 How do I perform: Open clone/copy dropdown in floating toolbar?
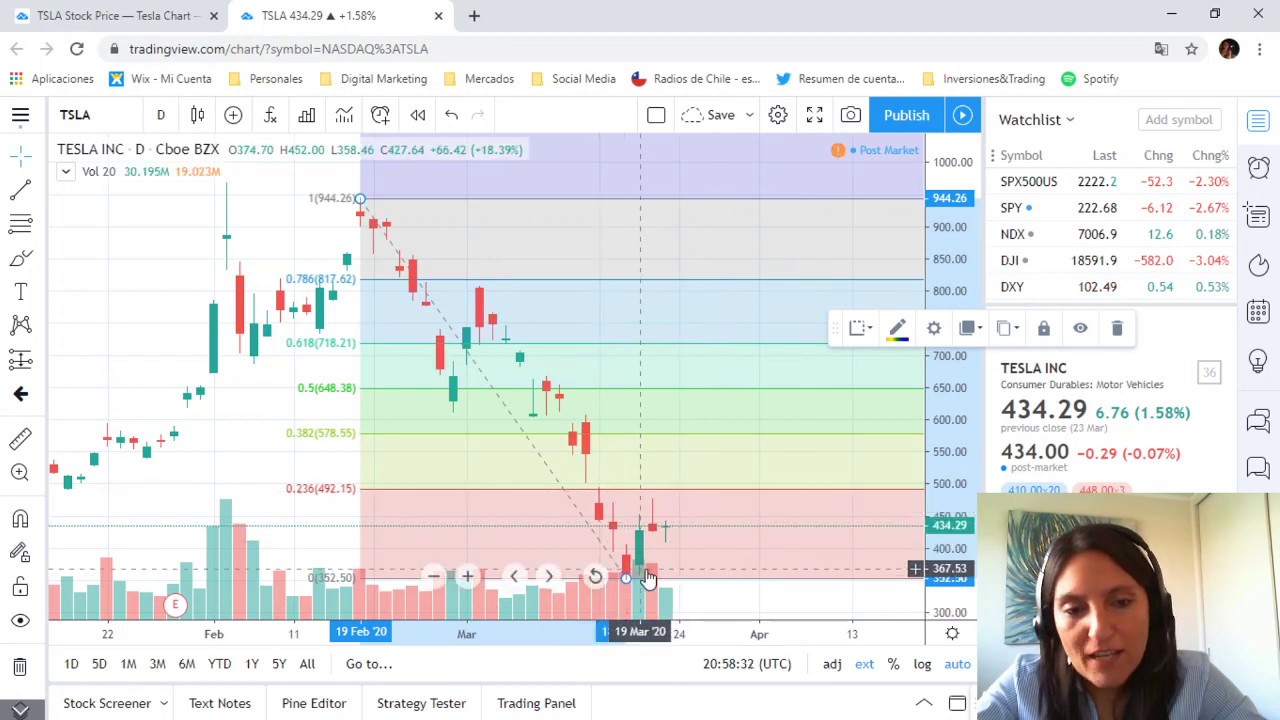coord(1007,328)
